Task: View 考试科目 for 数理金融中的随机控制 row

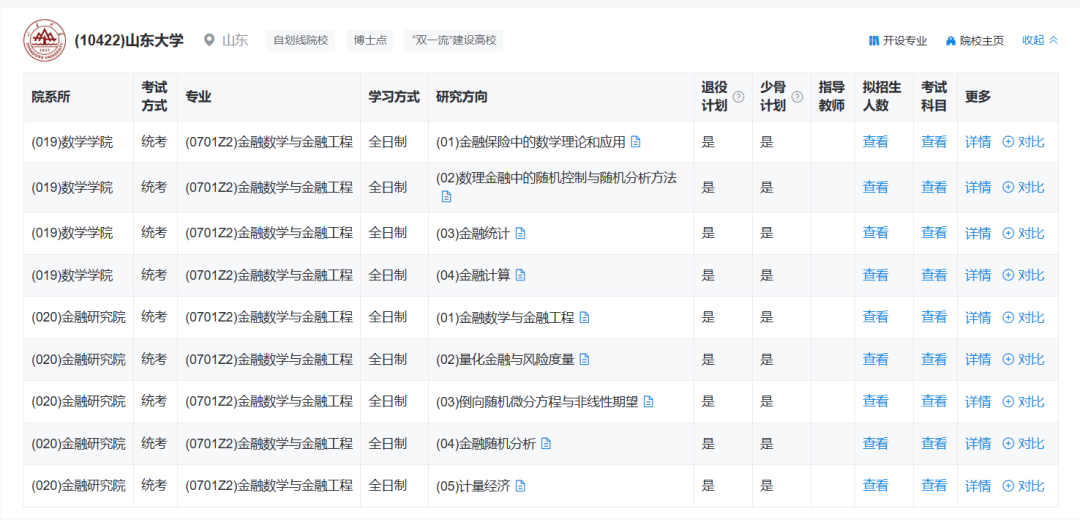Action: tap(934, 187)
